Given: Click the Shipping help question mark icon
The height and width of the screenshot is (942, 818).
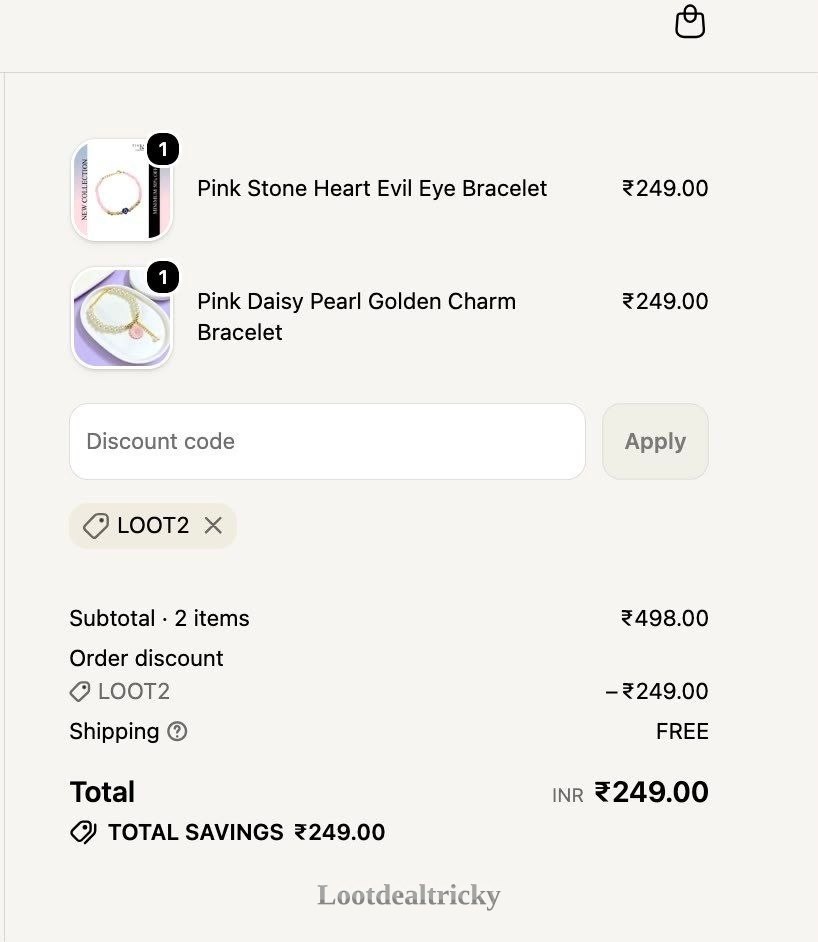Looking at the screenshot, I should tap(177, 731).
